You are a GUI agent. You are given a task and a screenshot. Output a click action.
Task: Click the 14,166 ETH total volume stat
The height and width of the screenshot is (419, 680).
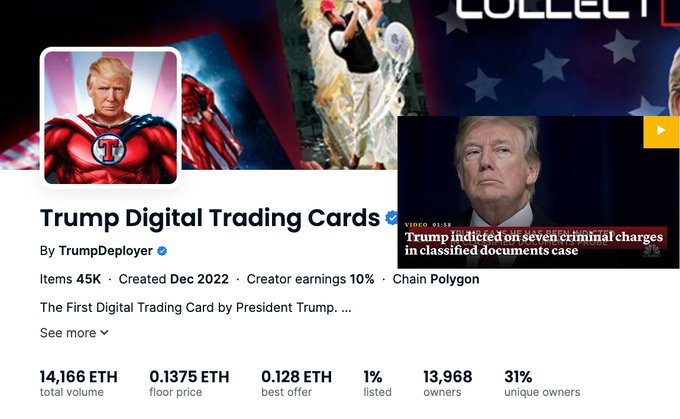point(78,383)
